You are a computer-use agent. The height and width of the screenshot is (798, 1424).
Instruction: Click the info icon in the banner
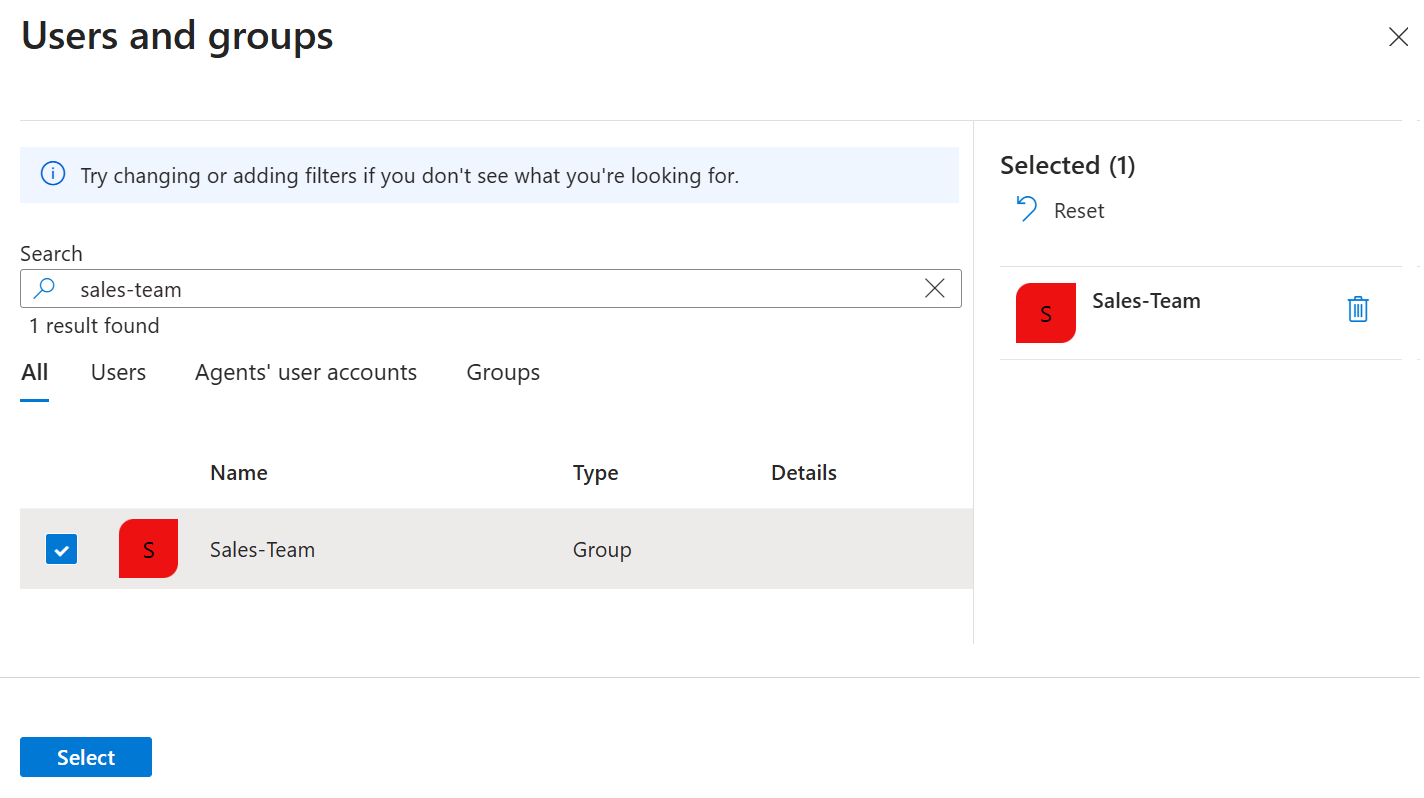click(x=52, y=175)
